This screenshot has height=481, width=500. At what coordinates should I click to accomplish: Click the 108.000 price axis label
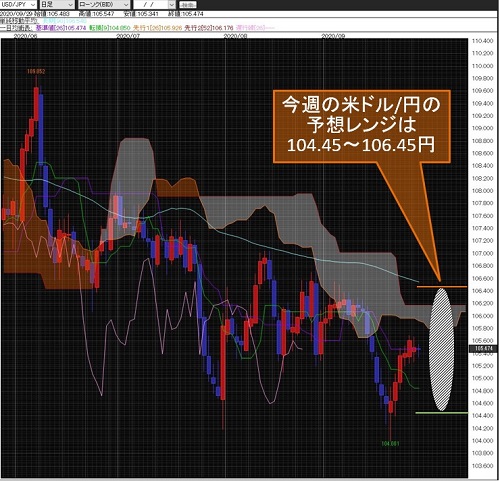point(482,191)
